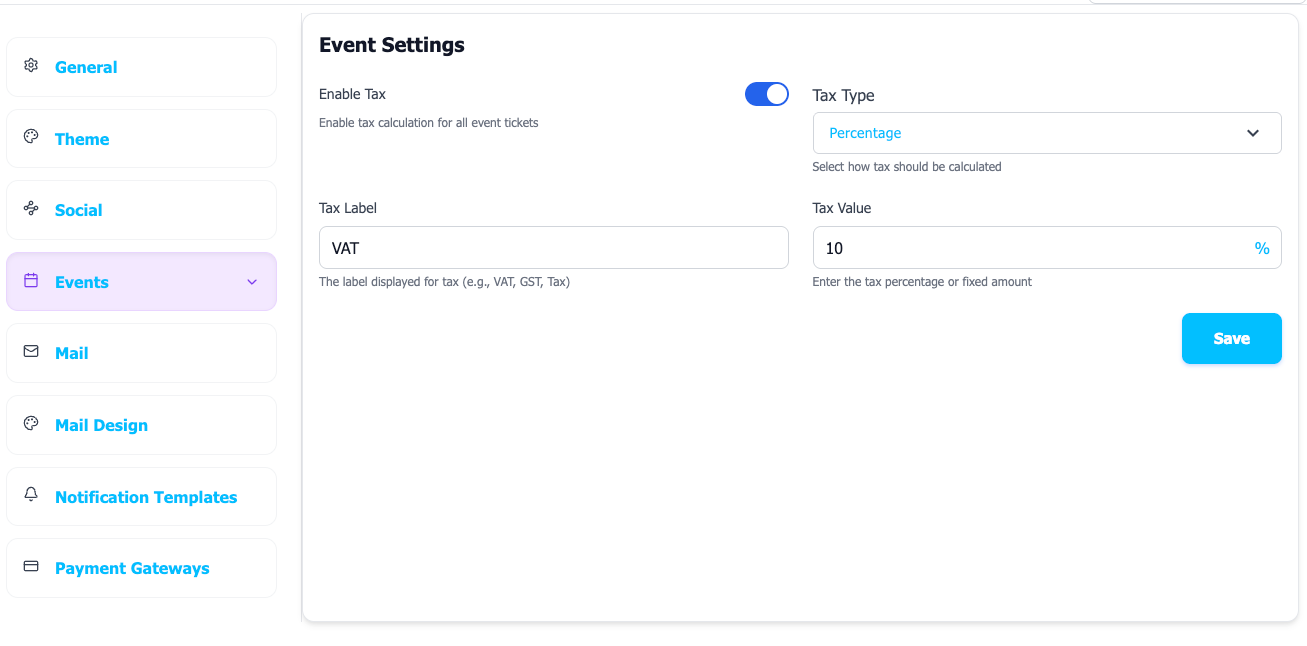Click the Social share icon
Viewport: 1307px width, 646px height.
[30, 210]
